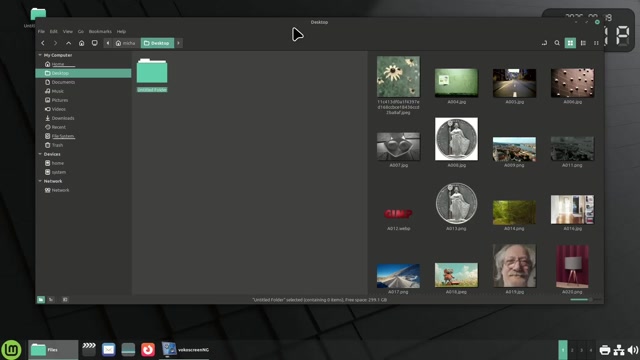Switch to compact view
This screenshot has height=360, width=640.
coord(596,43)
